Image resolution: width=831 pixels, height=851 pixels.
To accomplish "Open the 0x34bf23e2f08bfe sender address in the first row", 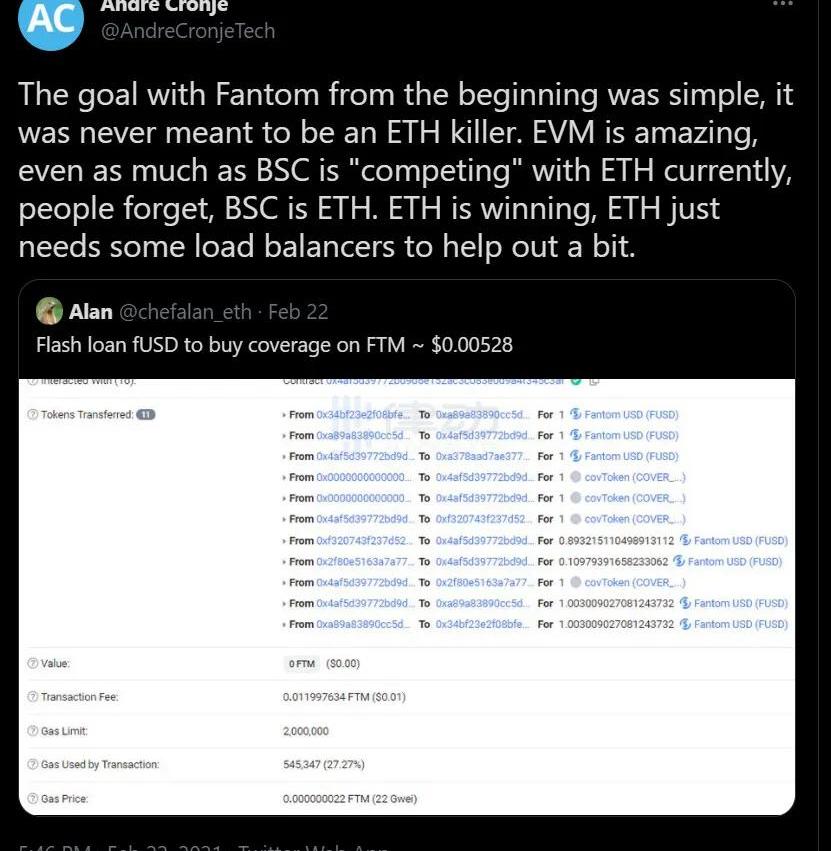I will coord(363,415).
